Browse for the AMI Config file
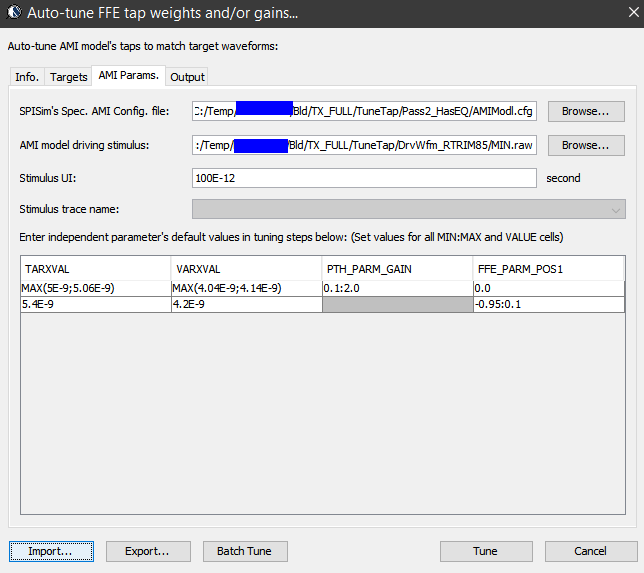 [x=585, y=111]
